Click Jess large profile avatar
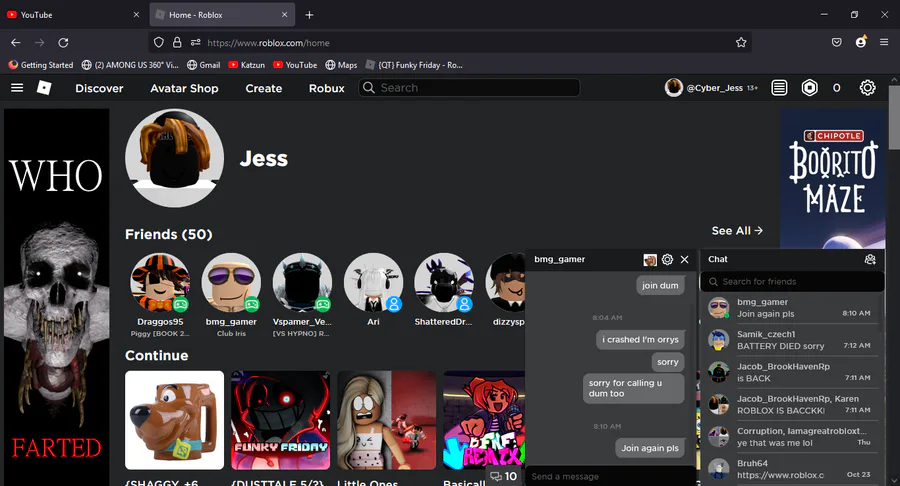The image size is (900, 486). point(174,158)
